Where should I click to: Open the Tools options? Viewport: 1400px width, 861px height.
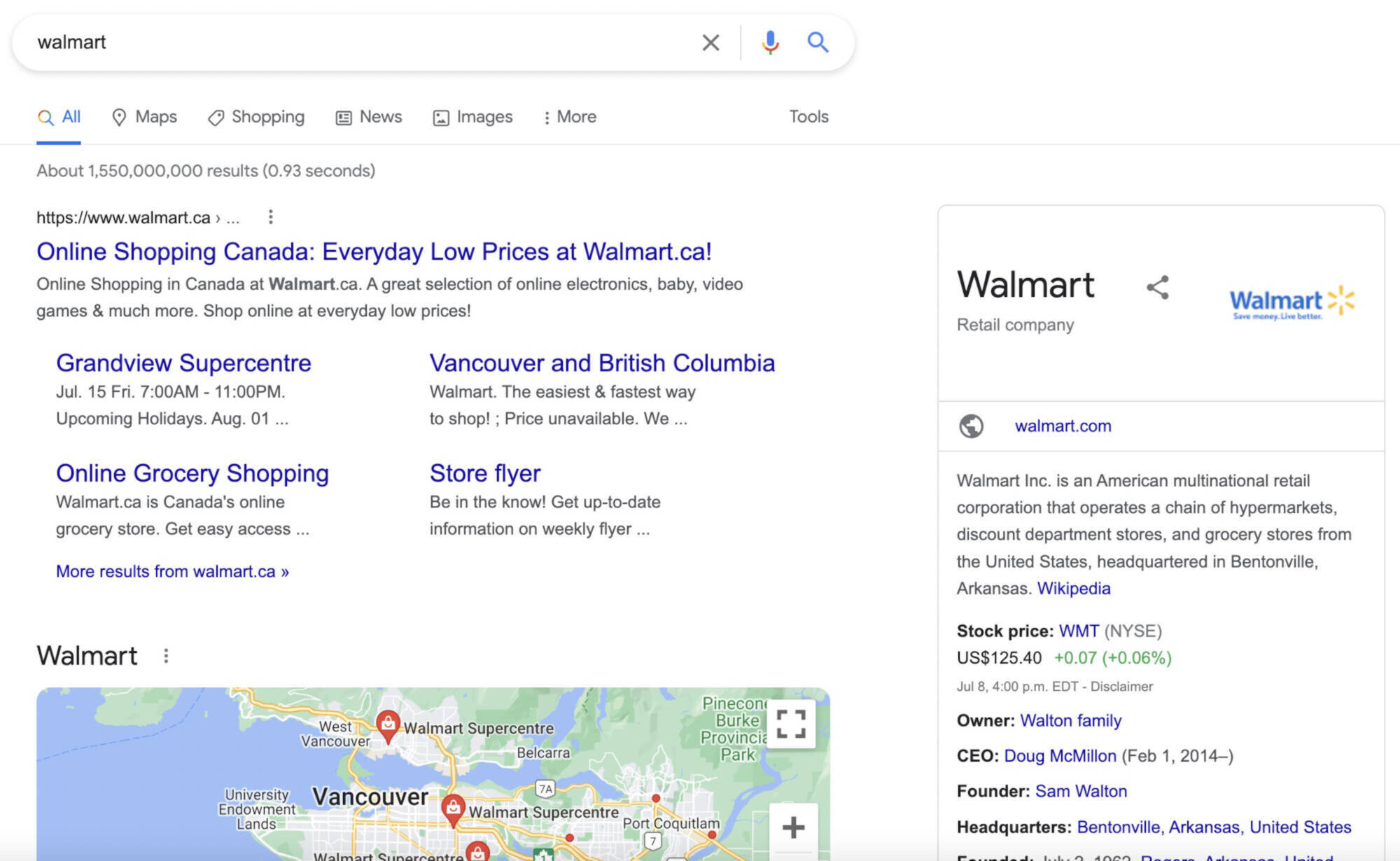point(808,117)
